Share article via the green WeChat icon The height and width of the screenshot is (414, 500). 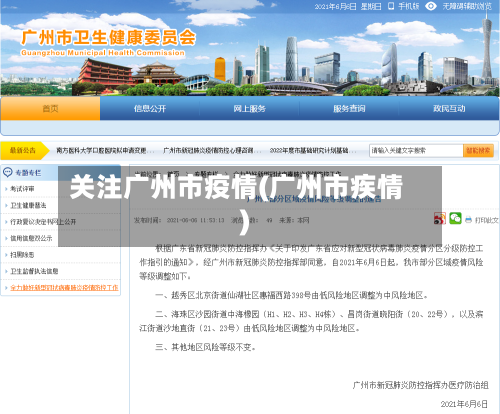tap(455, 218)
